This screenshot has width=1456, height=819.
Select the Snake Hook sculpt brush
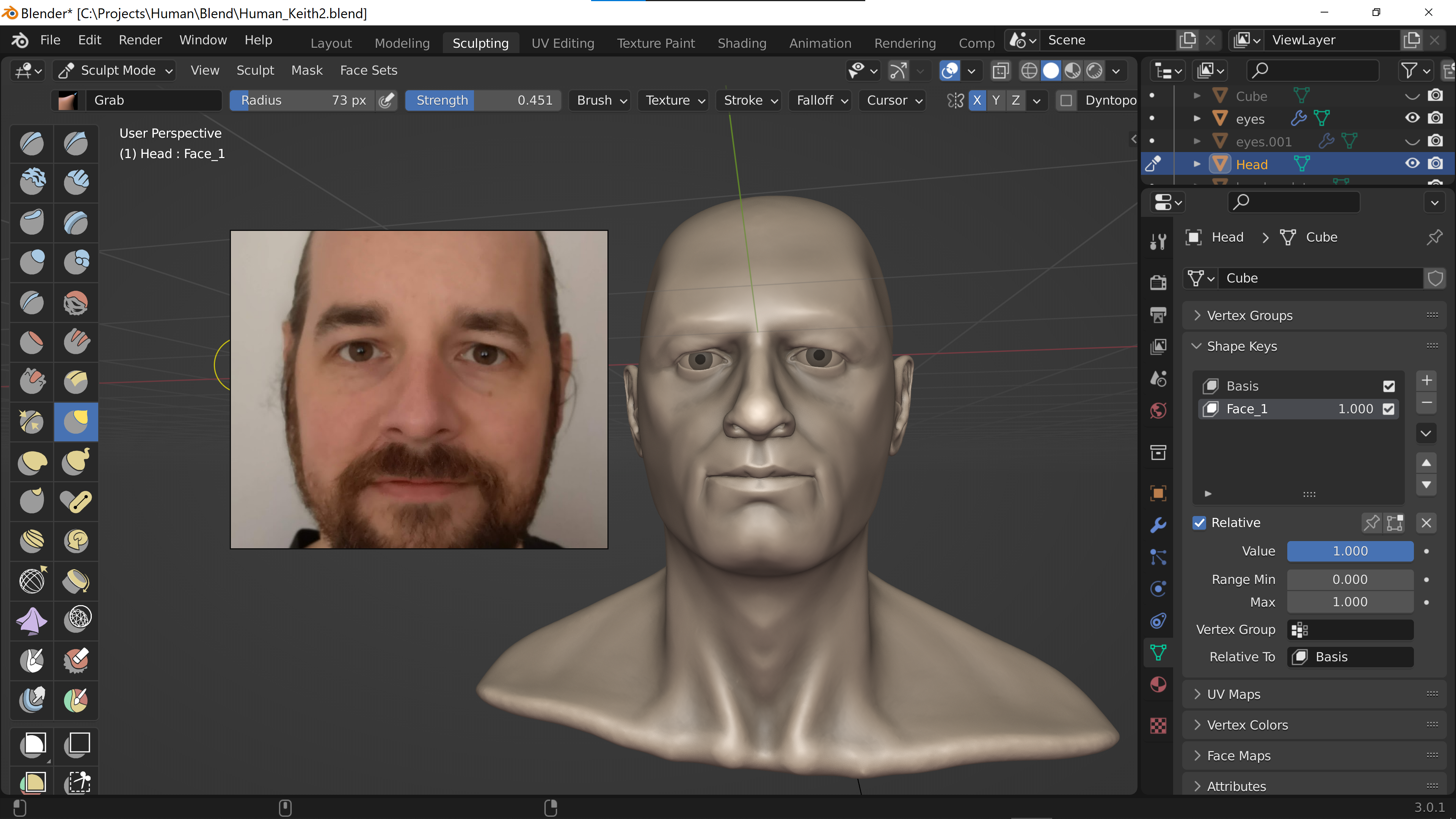(x=76, y=462)
